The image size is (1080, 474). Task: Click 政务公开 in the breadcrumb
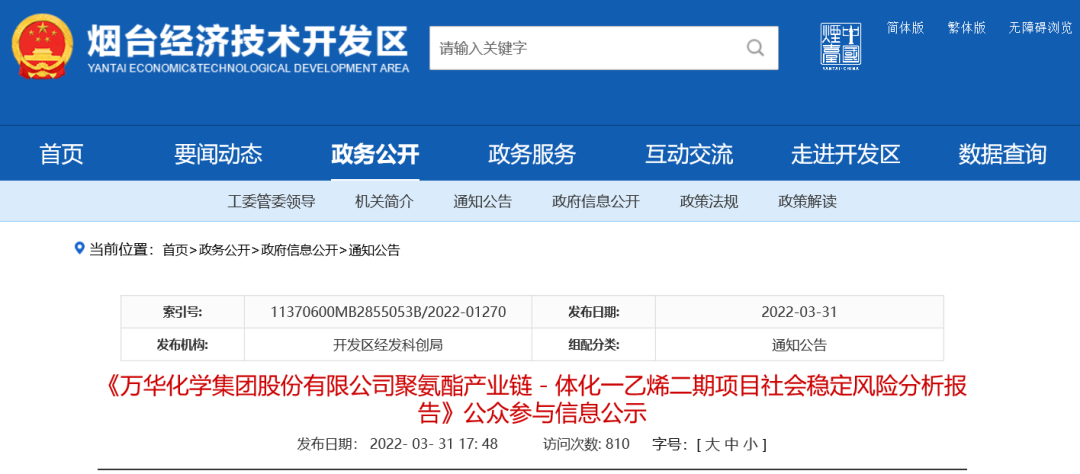pos(224,250)
